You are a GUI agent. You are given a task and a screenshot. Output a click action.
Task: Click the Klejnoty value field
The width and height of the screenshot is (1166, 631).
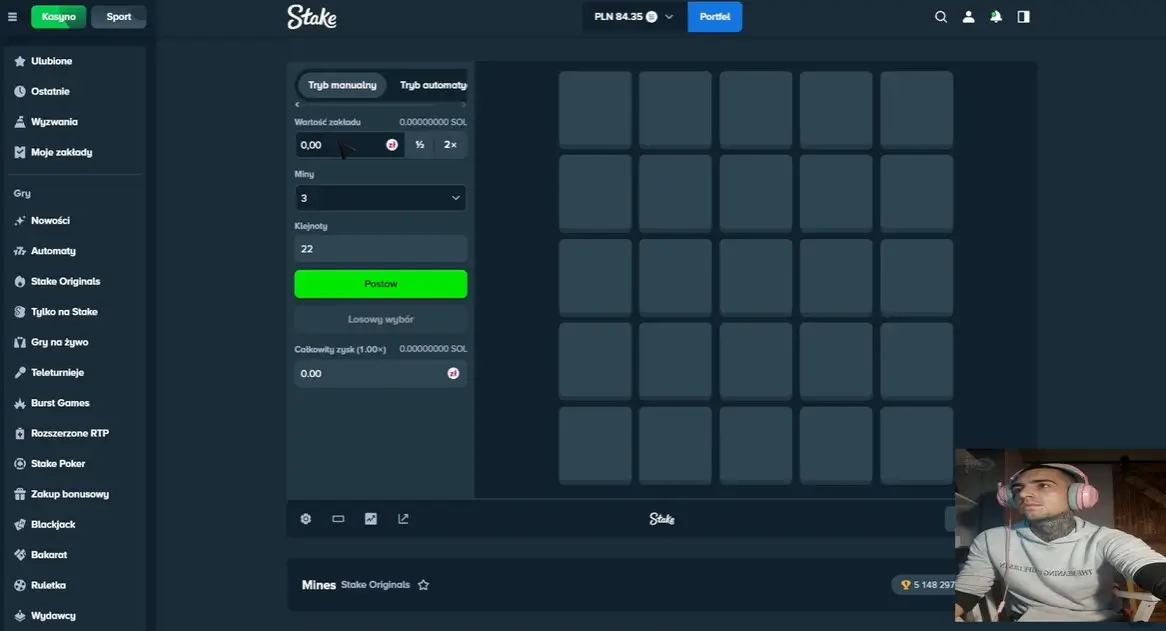pos(381,249)
